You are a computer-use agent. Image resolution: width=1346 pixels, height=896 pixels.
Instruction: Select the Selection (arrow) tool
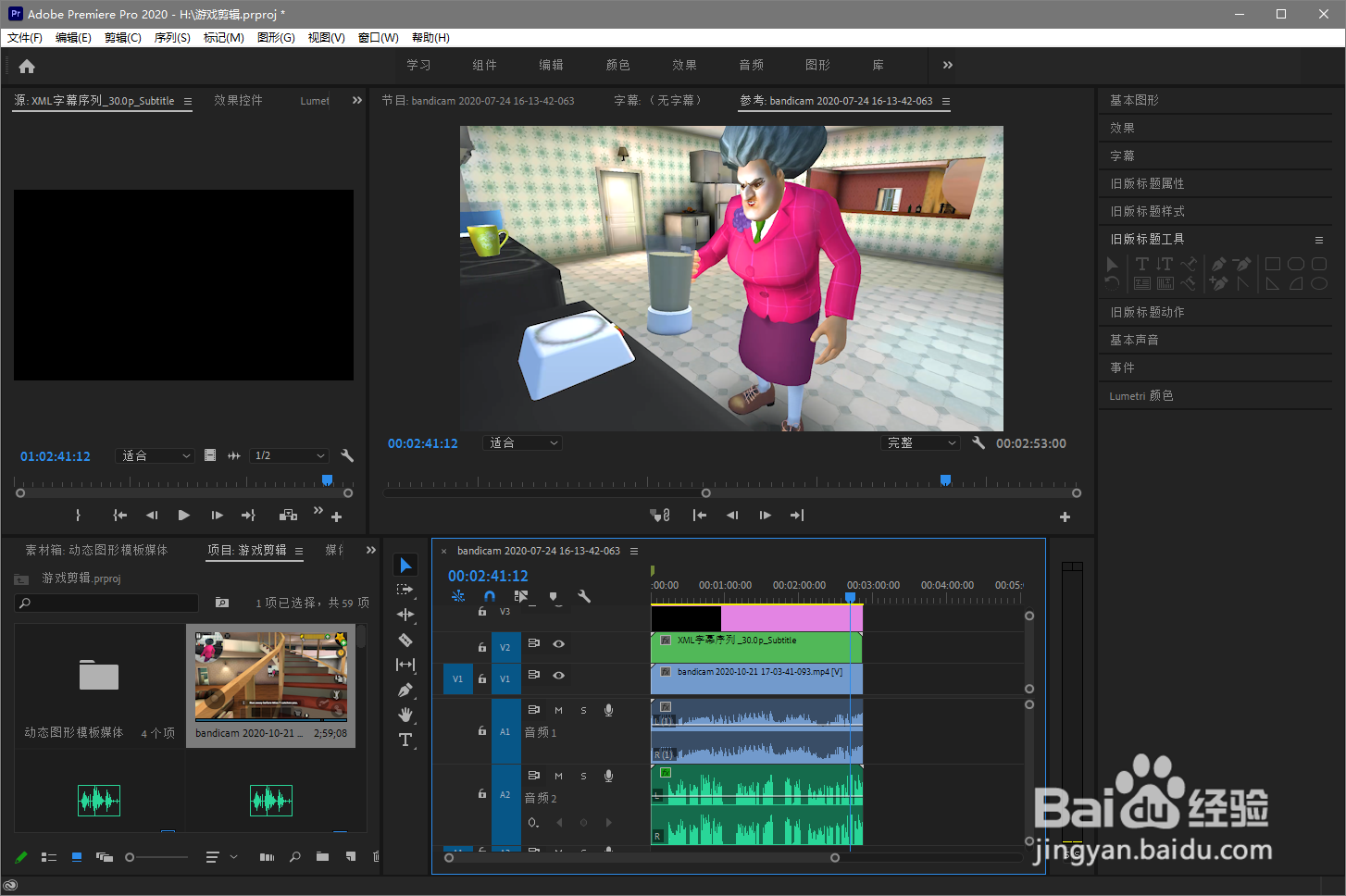[405, 565]
